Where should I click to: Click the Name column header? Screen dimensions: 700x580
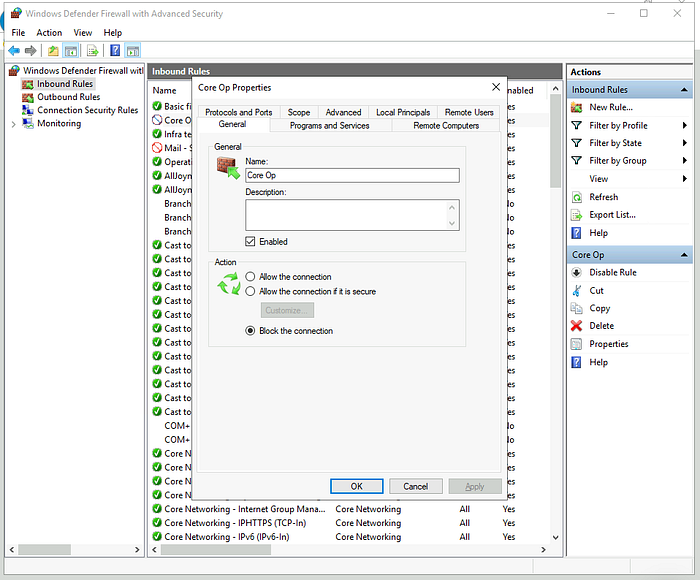coord(164,91)
